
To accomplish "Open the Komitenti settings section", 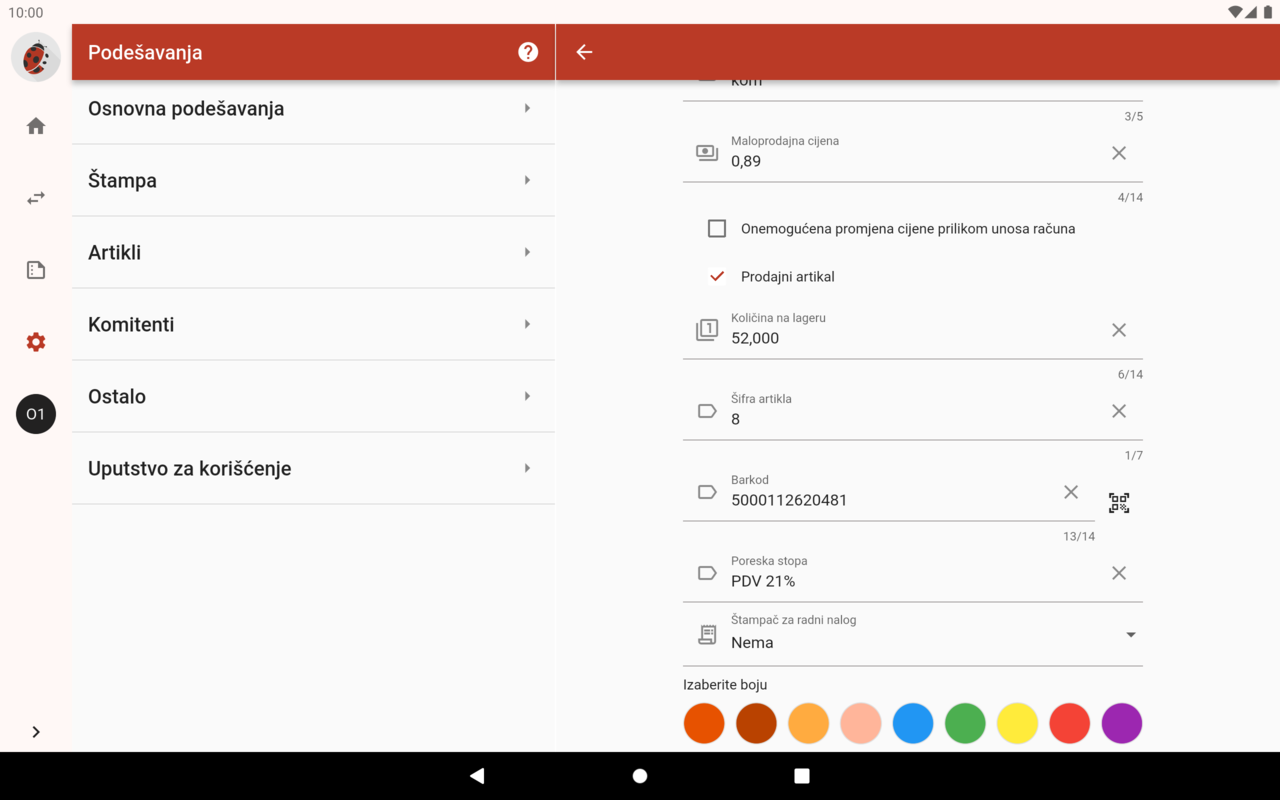I will (313, 324).
